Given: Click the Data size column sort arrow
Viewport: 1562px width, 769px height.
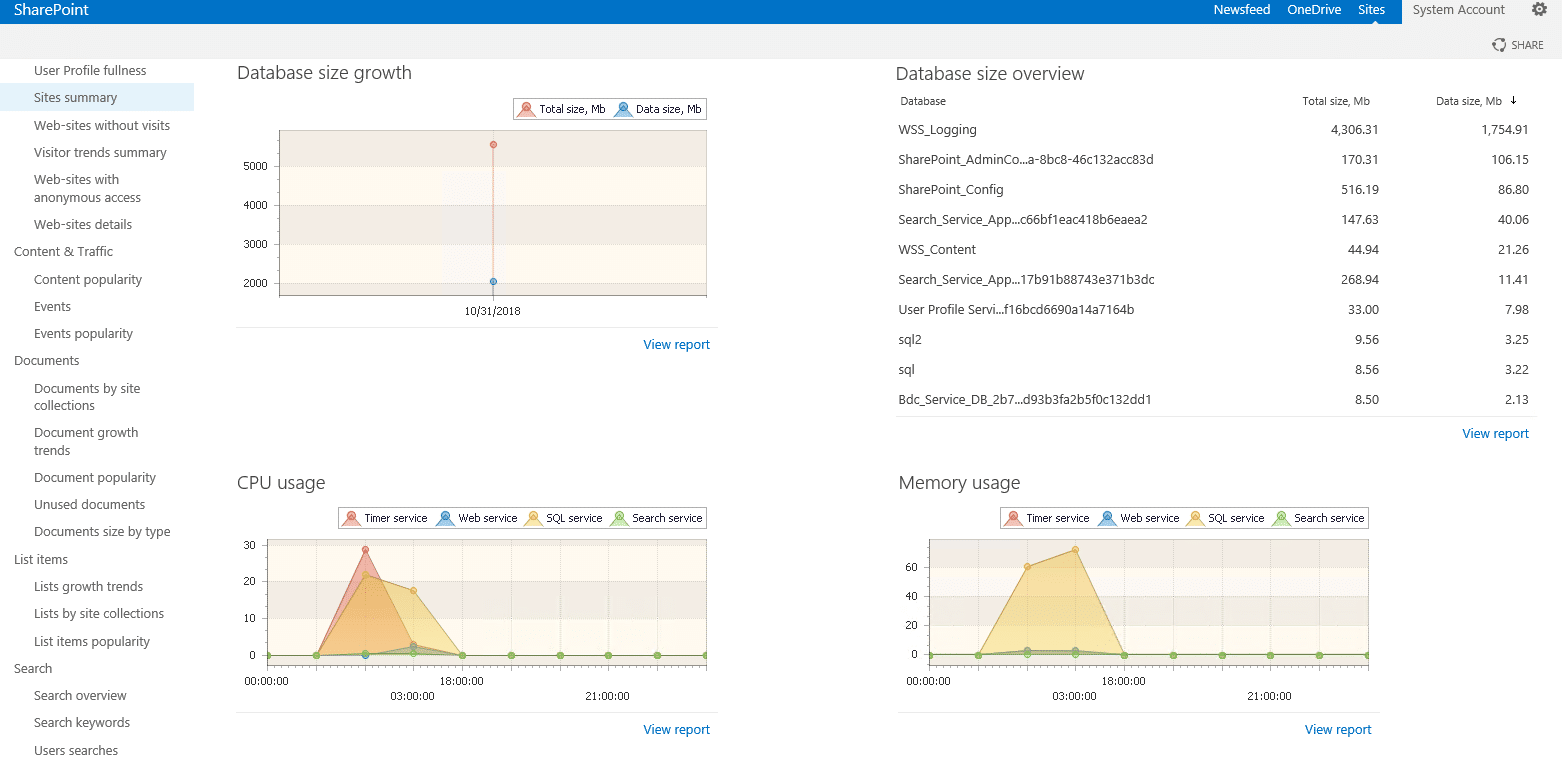Looking at the screenshot, I should (x=1514, y=100).
